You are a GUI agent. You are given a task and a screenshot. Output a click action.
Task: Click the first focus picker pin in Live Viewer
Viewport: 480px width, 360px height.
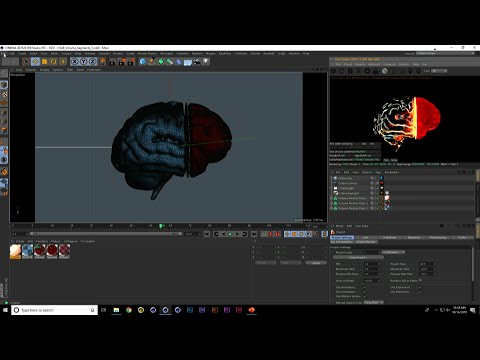point(410,71)
